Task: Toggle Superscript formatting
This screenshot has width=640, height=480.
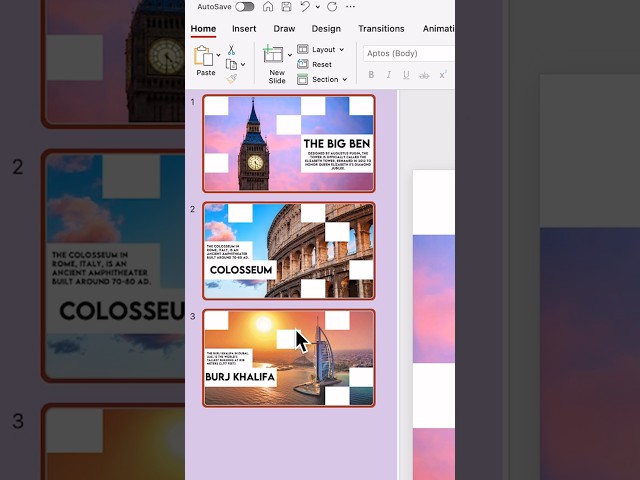Action: pyautogui.click(x=443, y=75)
